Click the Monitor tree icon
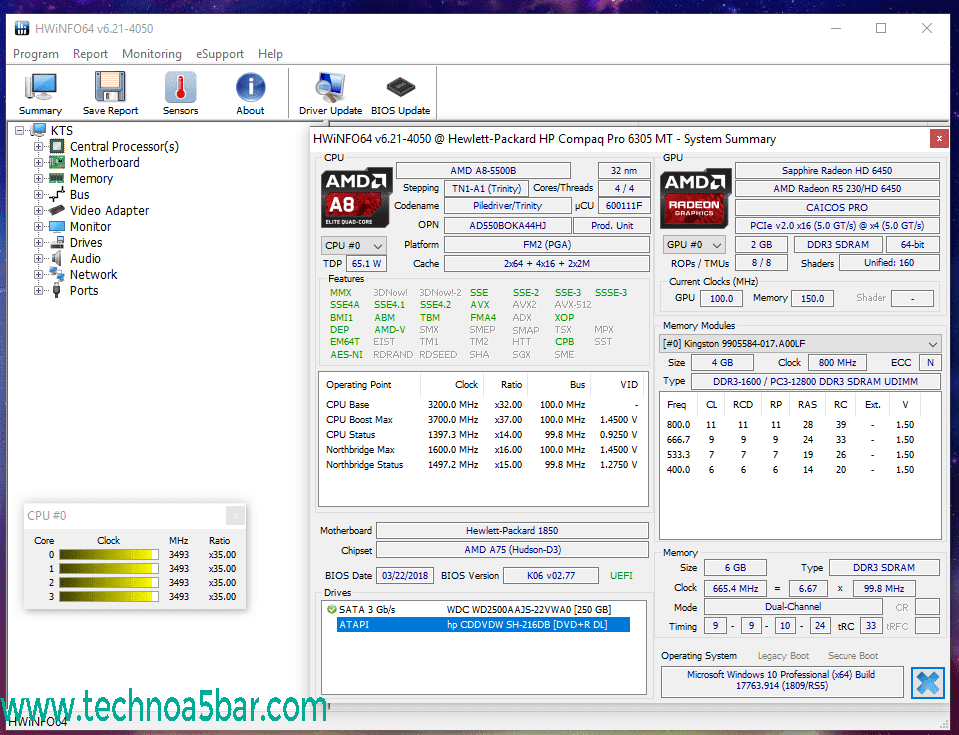 pos(56,226)
